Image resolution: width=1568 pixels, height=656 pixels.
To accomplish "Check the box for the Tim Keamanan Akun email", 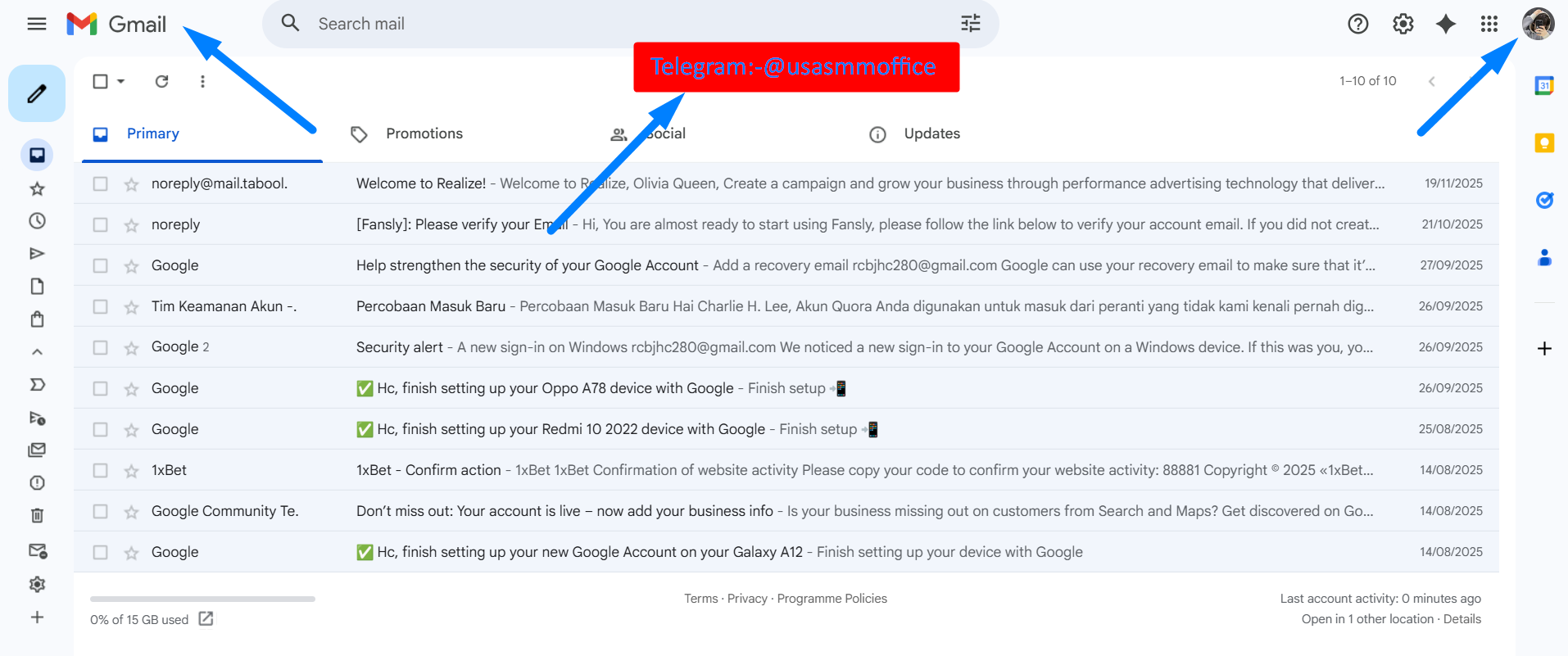I will pyautogui.click(x=100, y=306).
